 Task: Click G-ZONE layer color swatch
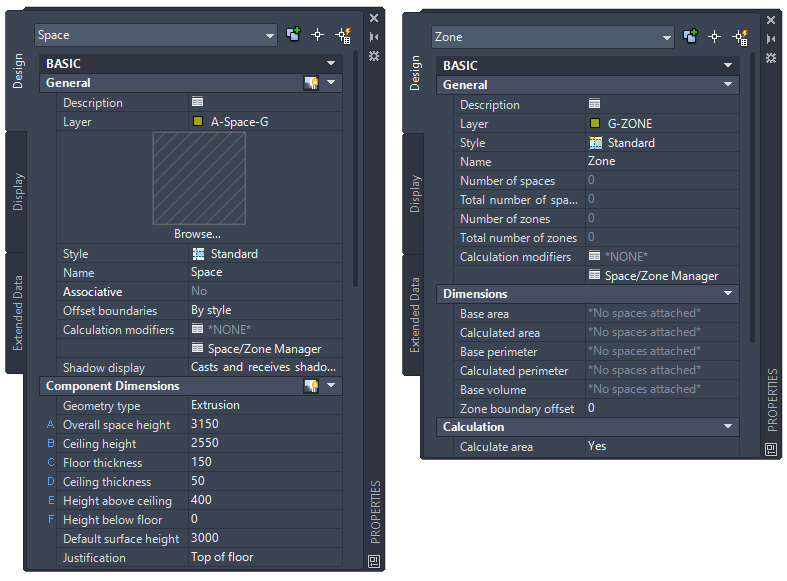point(595,123)
